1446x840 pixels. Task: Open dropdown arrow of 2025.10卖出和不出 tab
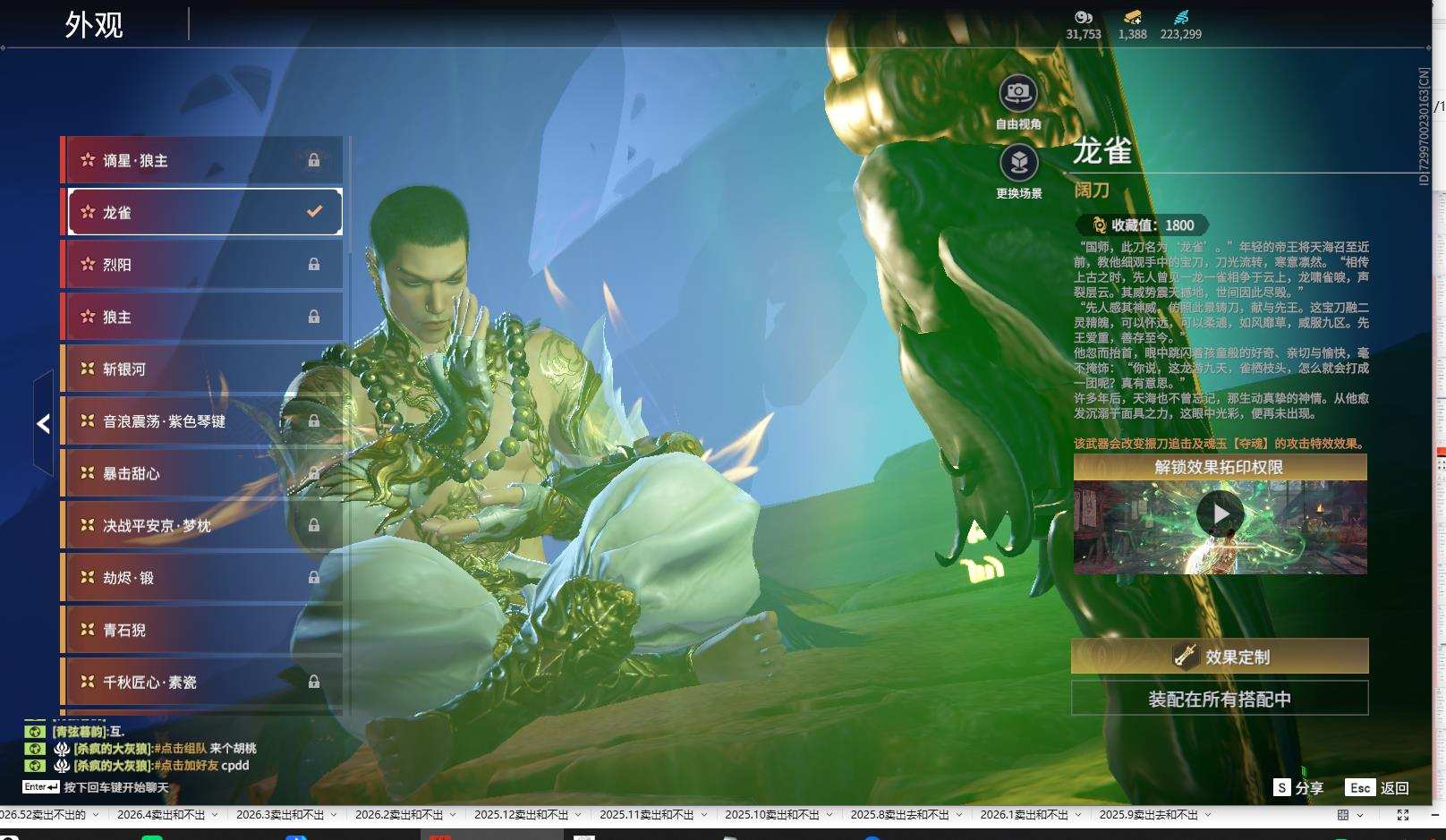829,815
